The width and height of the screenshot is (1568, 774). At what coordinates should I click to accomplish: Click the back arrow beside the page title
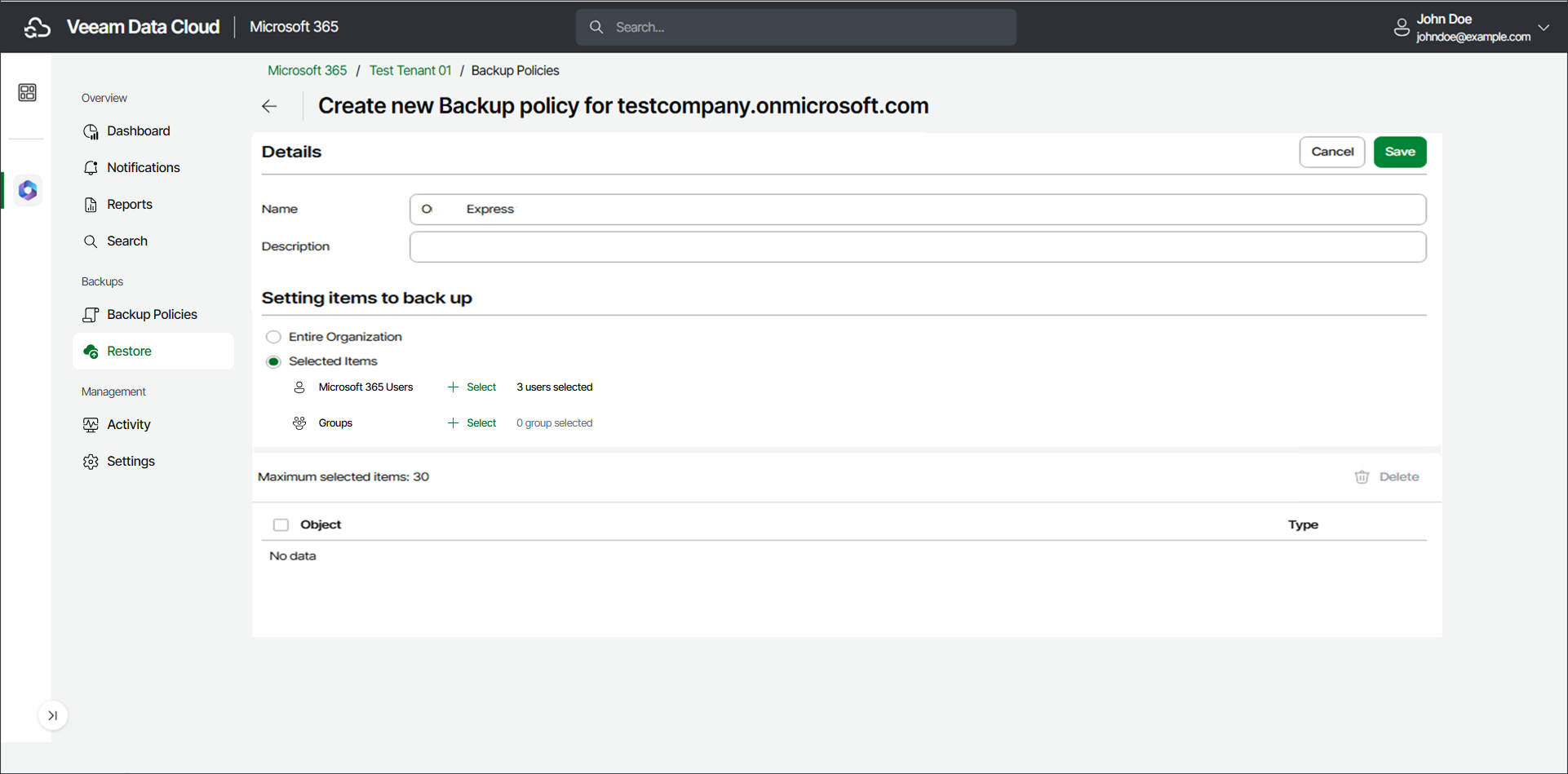point(269,107)
